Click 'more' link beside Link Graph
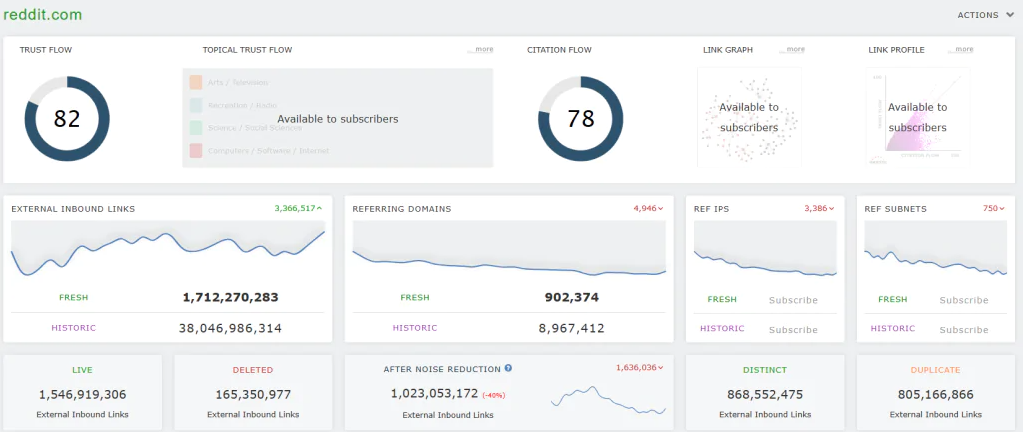The width and height of the screenshot is (1024, 432). [794, 49]
